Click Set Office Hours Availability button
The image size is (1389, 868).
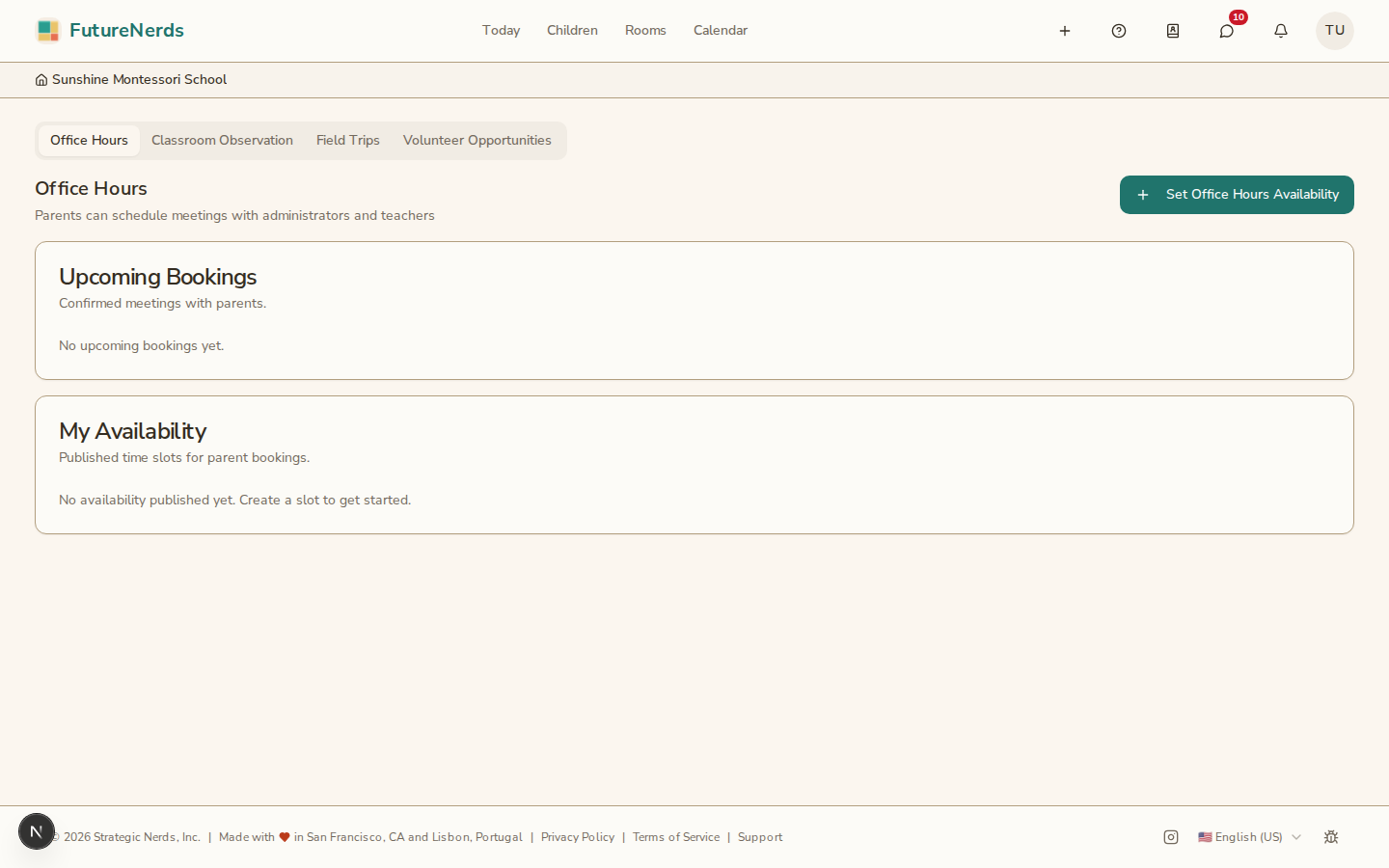point(1237,195)
